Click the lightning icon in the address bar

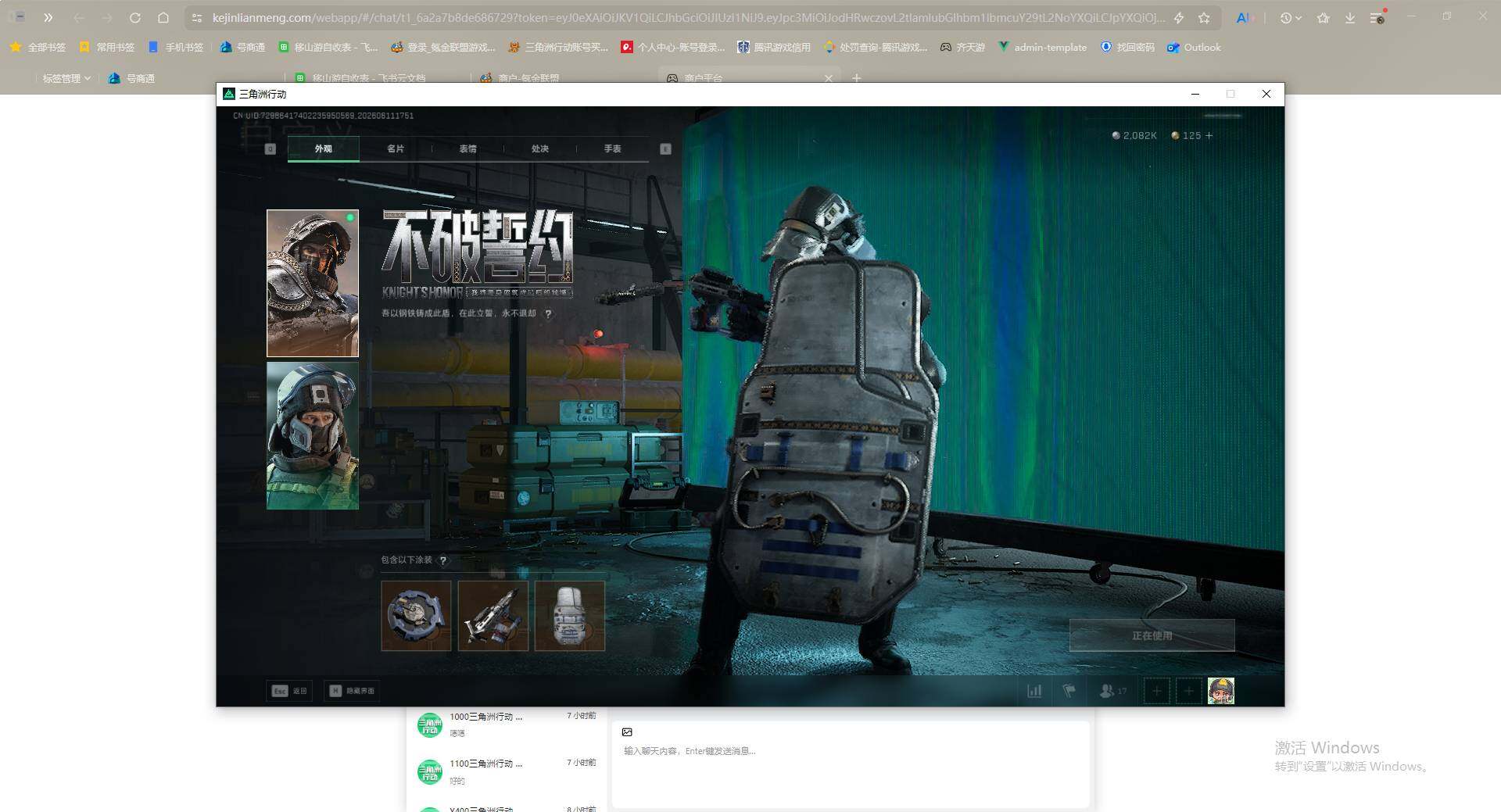[1179, 17]
